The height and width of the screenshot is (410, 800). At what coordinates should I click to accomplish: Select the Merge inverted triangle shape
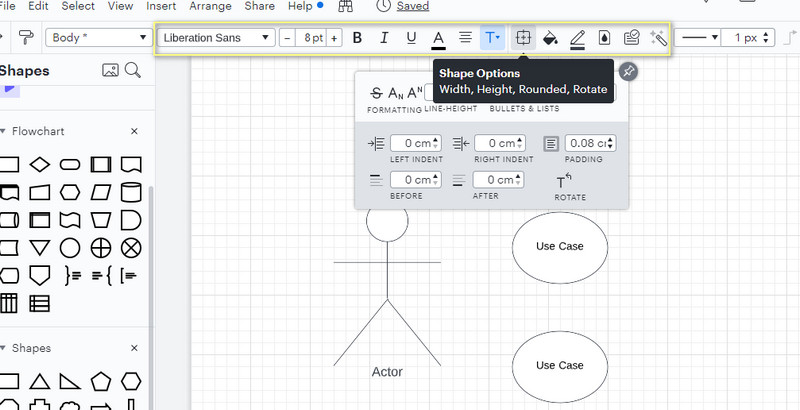[40, 248]
